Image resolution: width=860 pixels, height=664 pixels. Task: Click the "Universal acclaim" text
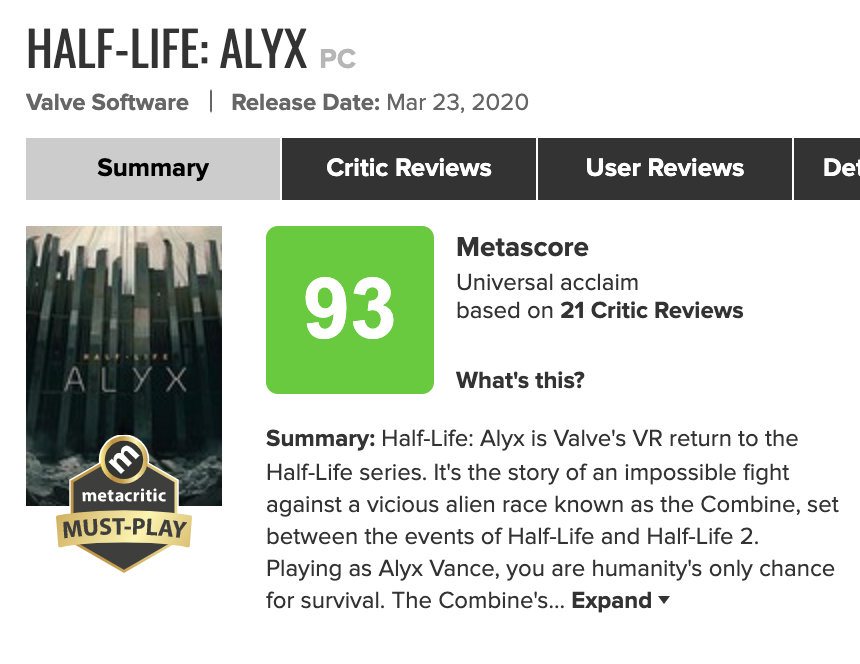tap(547, 282)
